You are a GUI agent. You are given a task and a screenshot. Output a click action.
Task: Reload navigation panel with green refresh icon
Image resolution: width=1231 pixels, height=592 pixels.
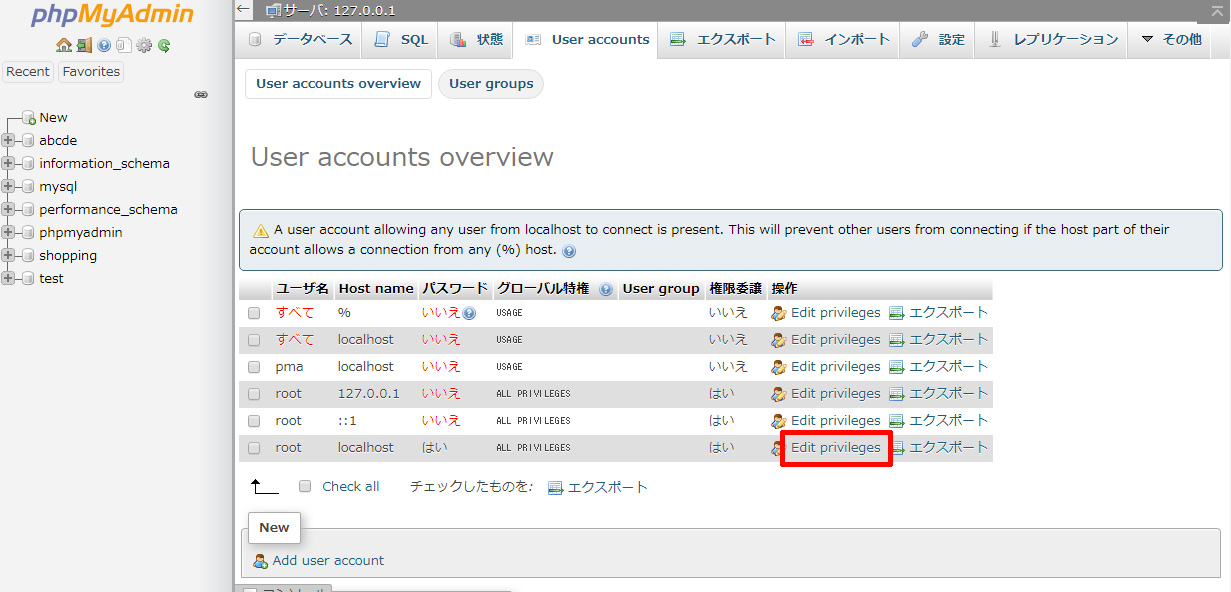(x=164, y=45)
